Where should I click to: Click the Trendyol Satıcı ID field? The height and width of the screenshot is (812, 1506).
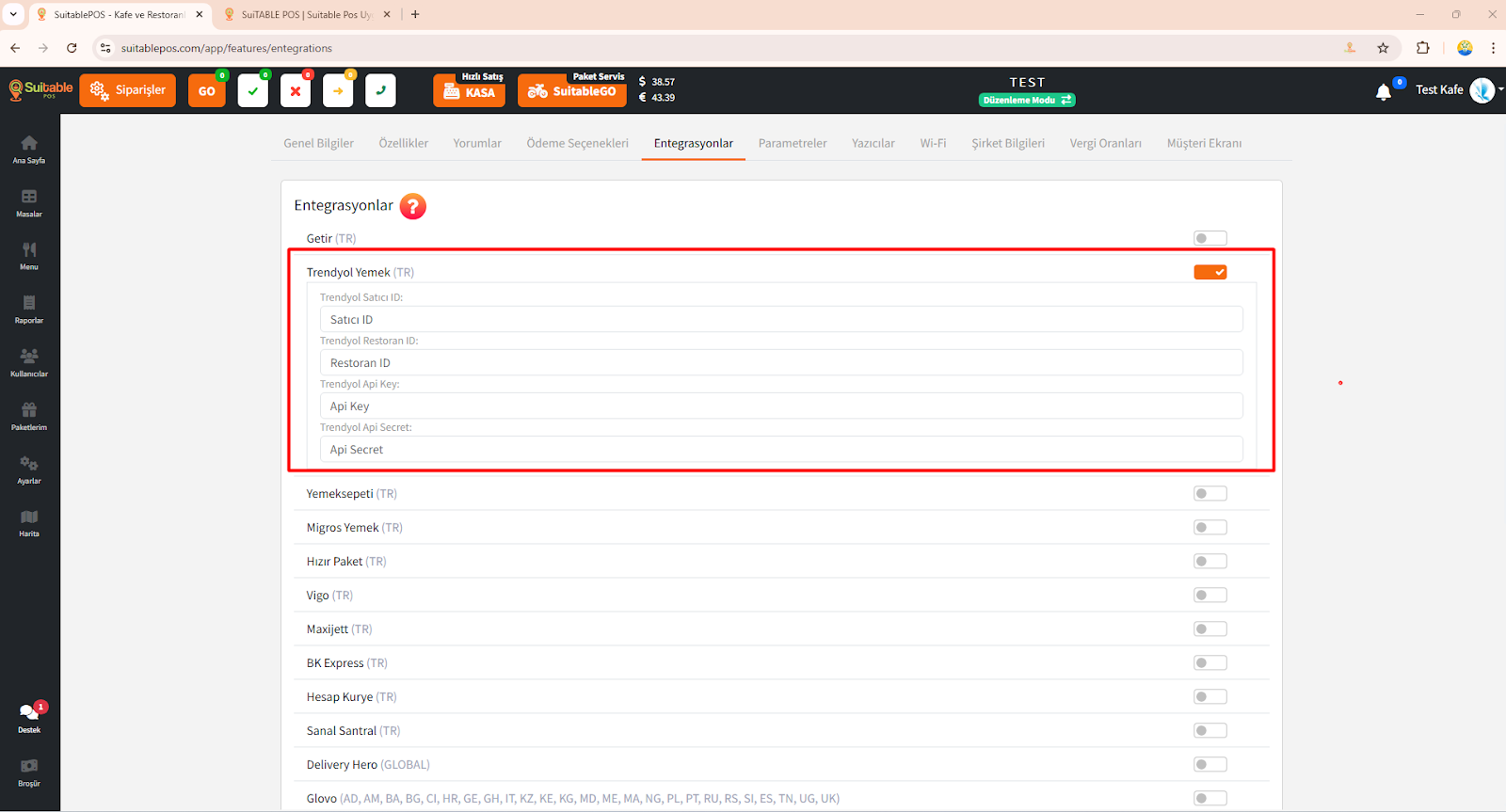point(781,319)
